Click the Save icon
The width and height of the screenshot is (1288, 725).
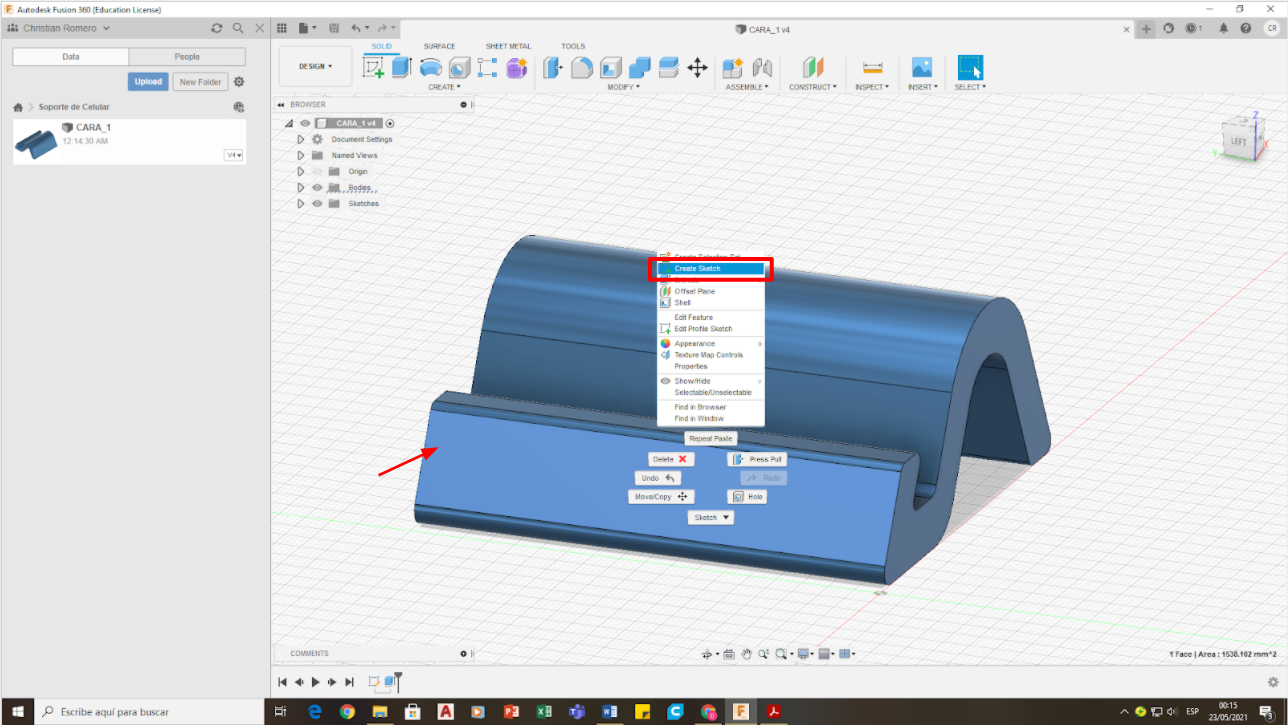pyautogui.click(x=333, y=28)
